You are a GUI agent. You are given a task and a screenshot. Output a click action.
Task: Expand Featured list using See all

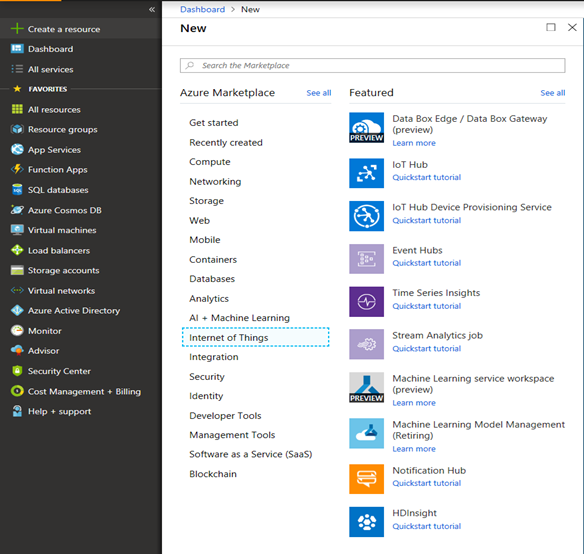pos(553,93)
